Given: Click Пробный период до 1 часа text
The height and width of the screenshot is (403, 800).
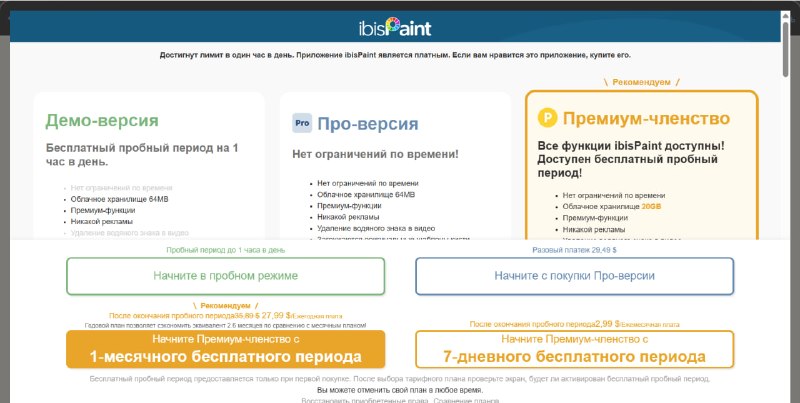Looking at the screenshot, I should pos(226,250).
